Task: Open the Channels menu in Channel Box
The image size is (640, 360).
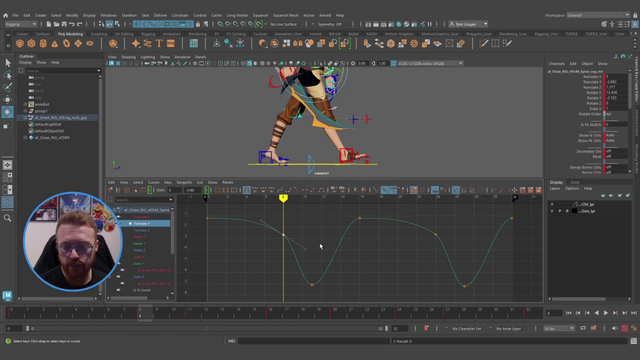Action: pyautogui.click(x=557, y=64)
